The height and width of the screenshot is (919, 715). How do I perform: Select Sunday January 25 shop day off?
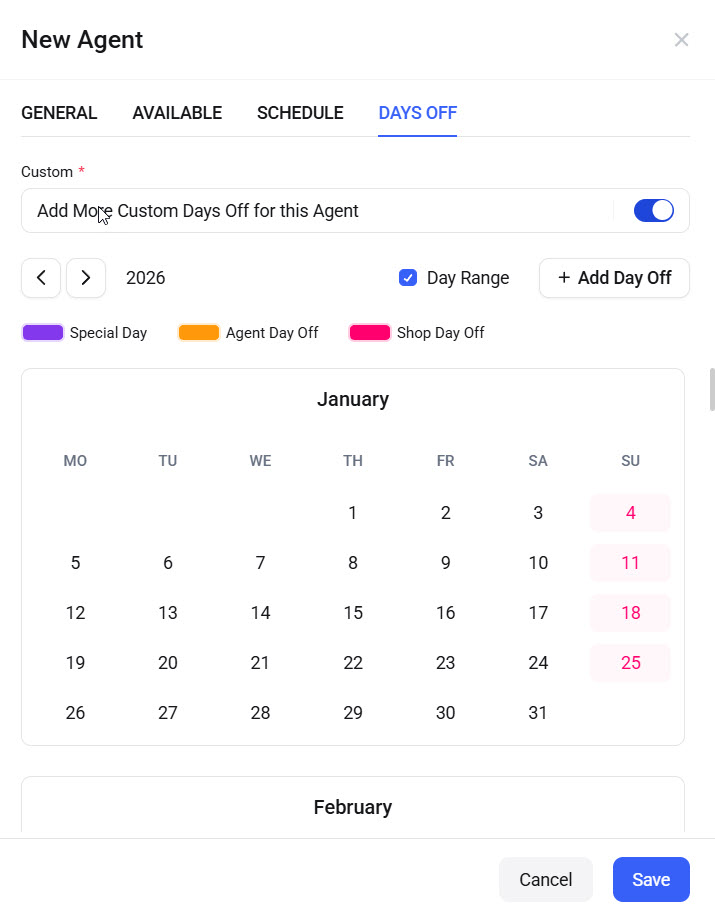click(630, 663)
